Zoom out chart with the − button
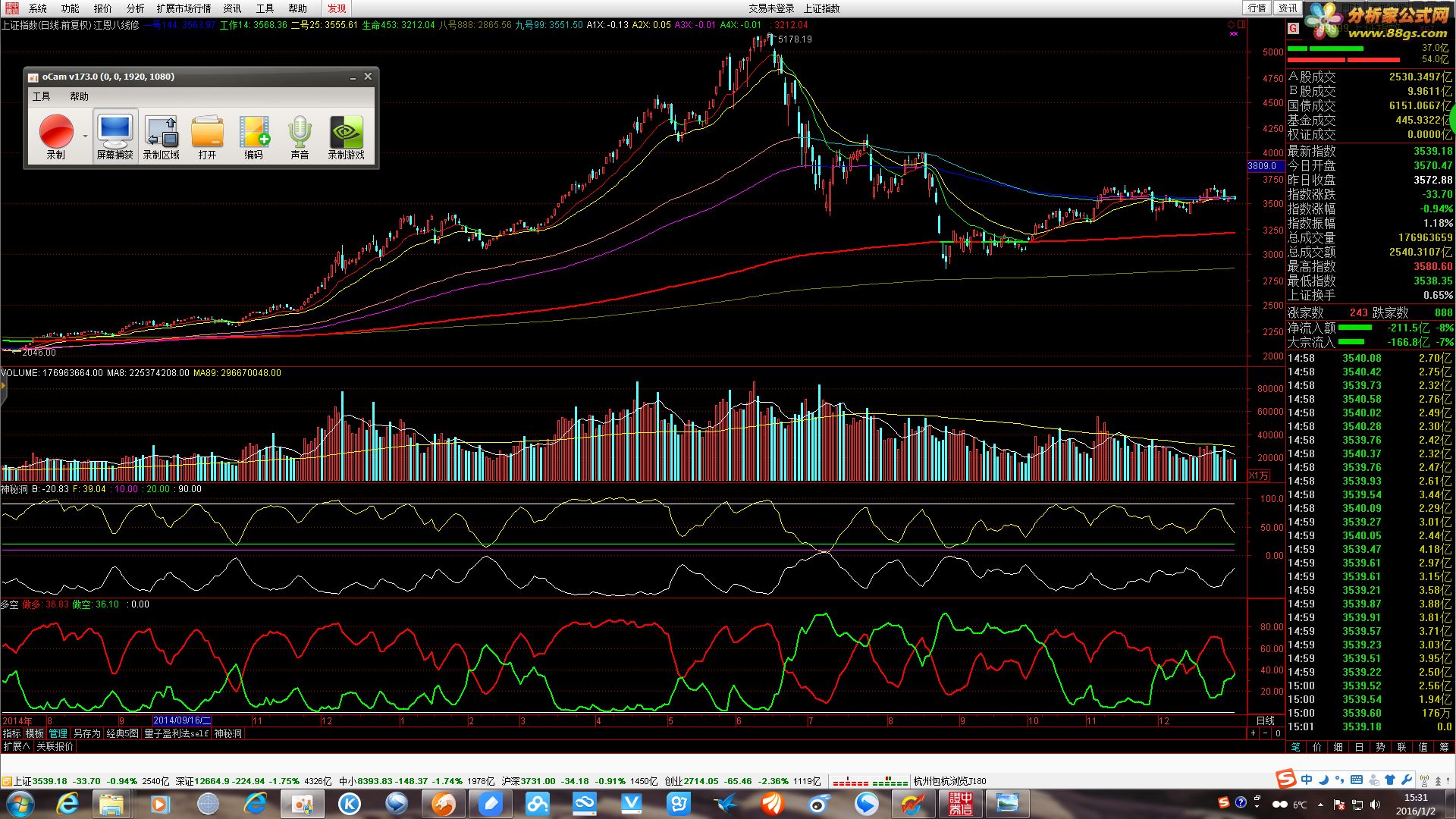This screenshot has width=1456, height=819. (1265, 733)
